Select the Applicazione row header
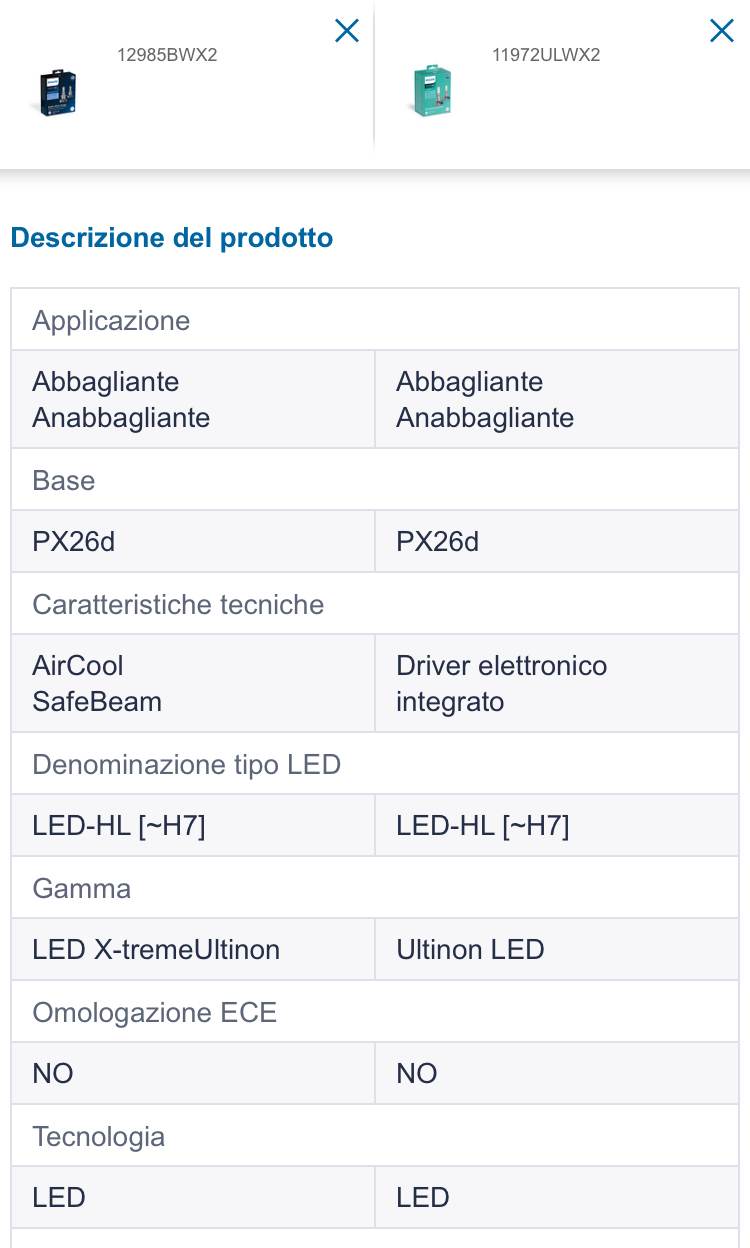750x1248 pixels. [111, 321]
